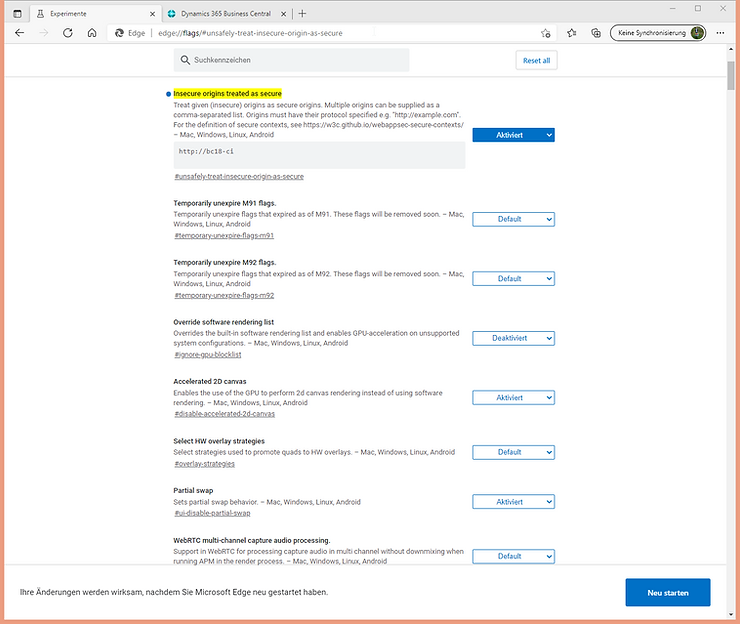This screenshot has width=740, height=624.
Task: Add this page to favorites star
Action: coord(545,33)
